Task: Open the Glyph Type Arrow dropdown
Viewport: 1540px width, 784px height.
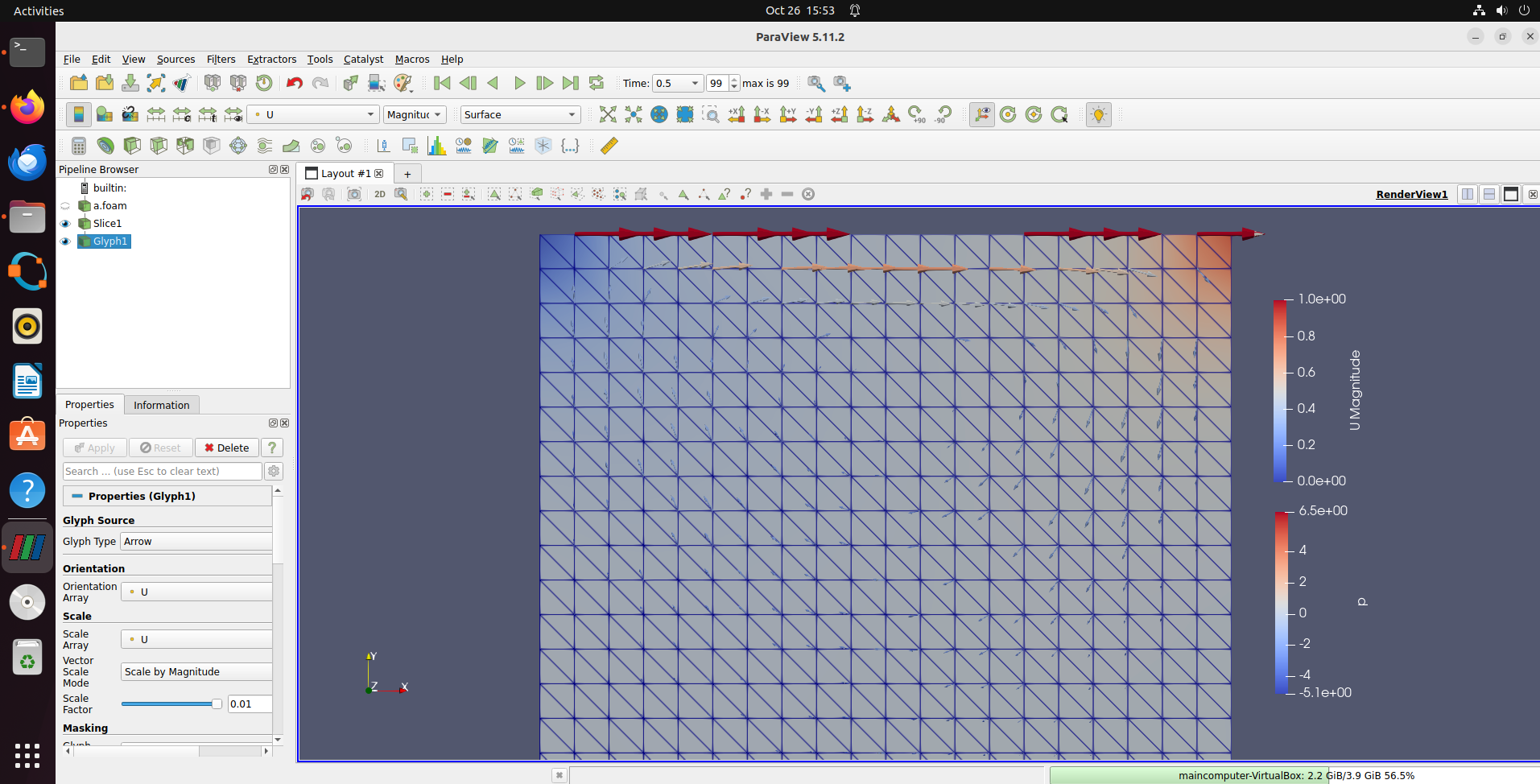Action: point(196,541)
